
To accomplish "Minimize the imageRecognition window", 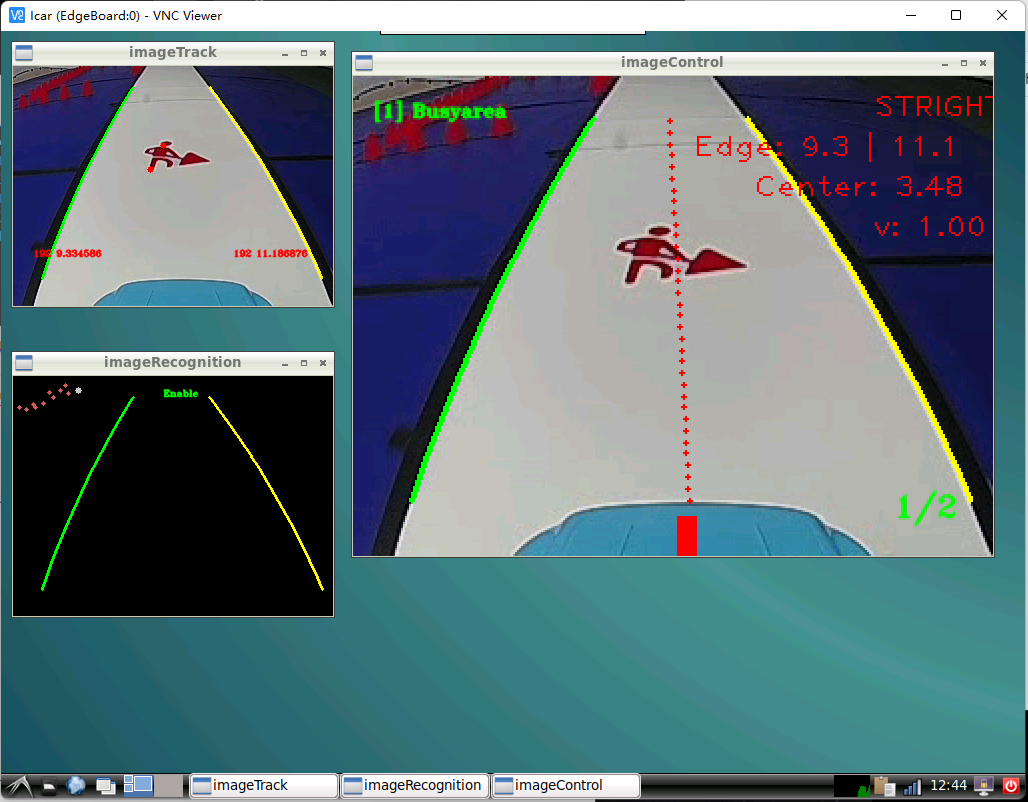I will pyautogui.click(x=285, y=363).
